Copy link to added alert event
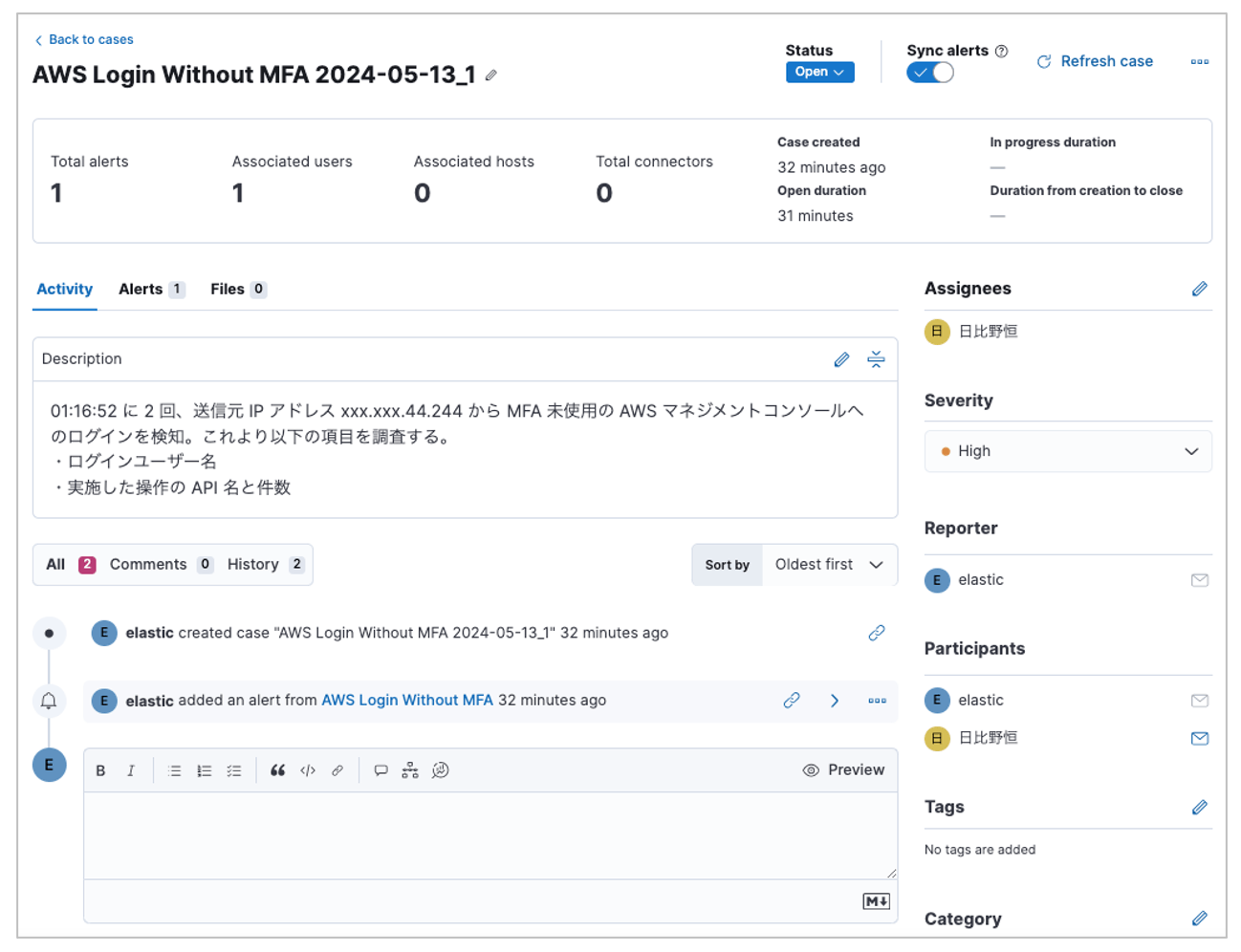 coord(792,701)
